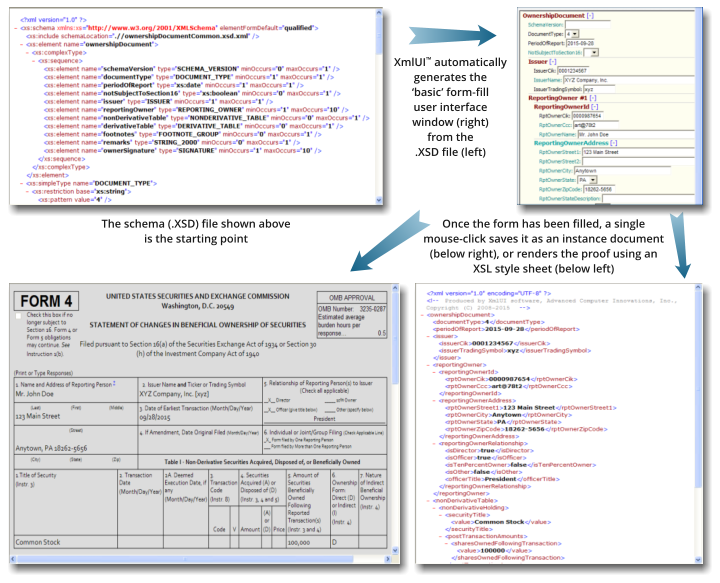
Task: Click instance XML panel scroll down arrow
Action: [x=698, y=560]
